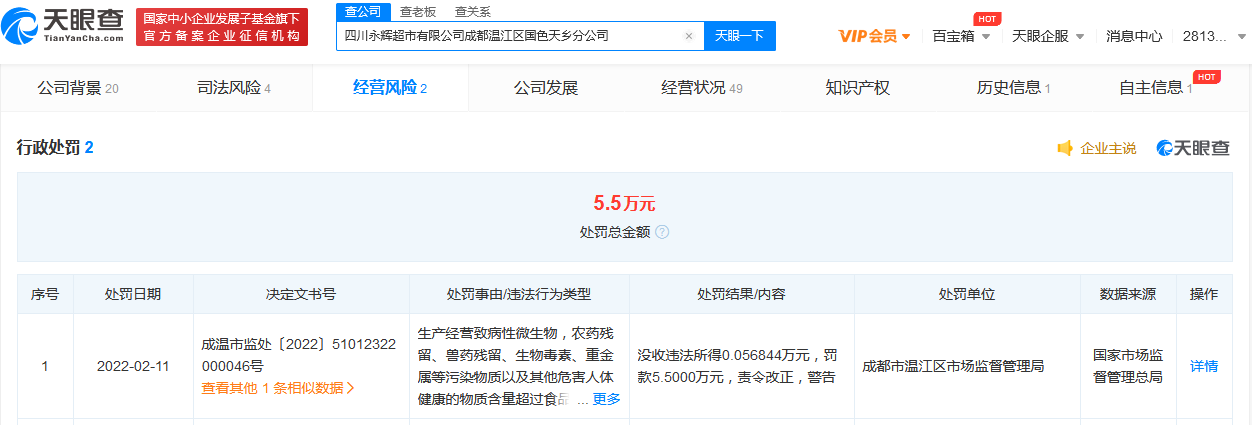Expand the penalty reason with 更多
This screenshot has height=425, width=1252.
(606, 399)
